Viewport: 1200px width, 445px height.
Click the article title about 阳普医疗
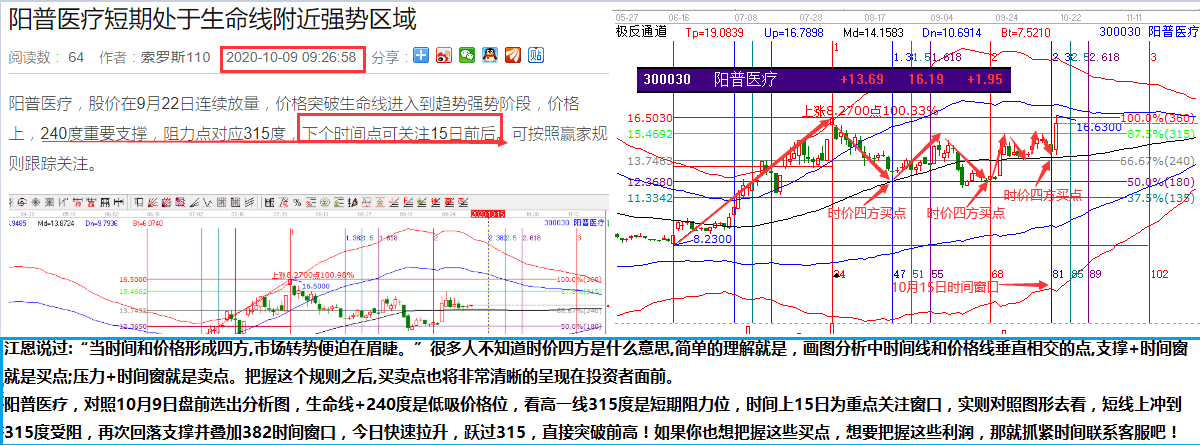coord(212,19)
